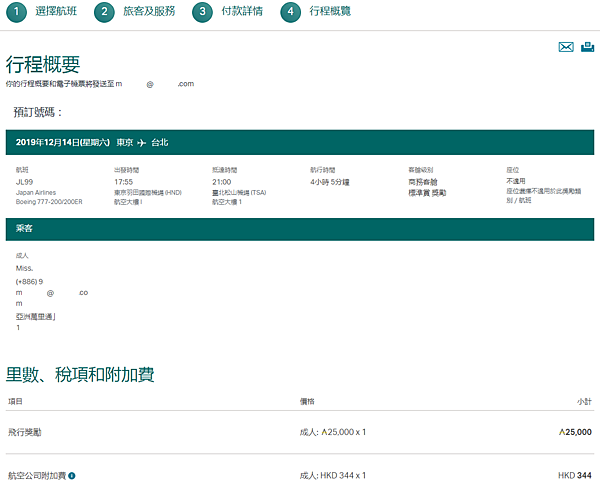Select step 3 circle icon
Screen dimensions: 600x482
(x=202, y=12)
